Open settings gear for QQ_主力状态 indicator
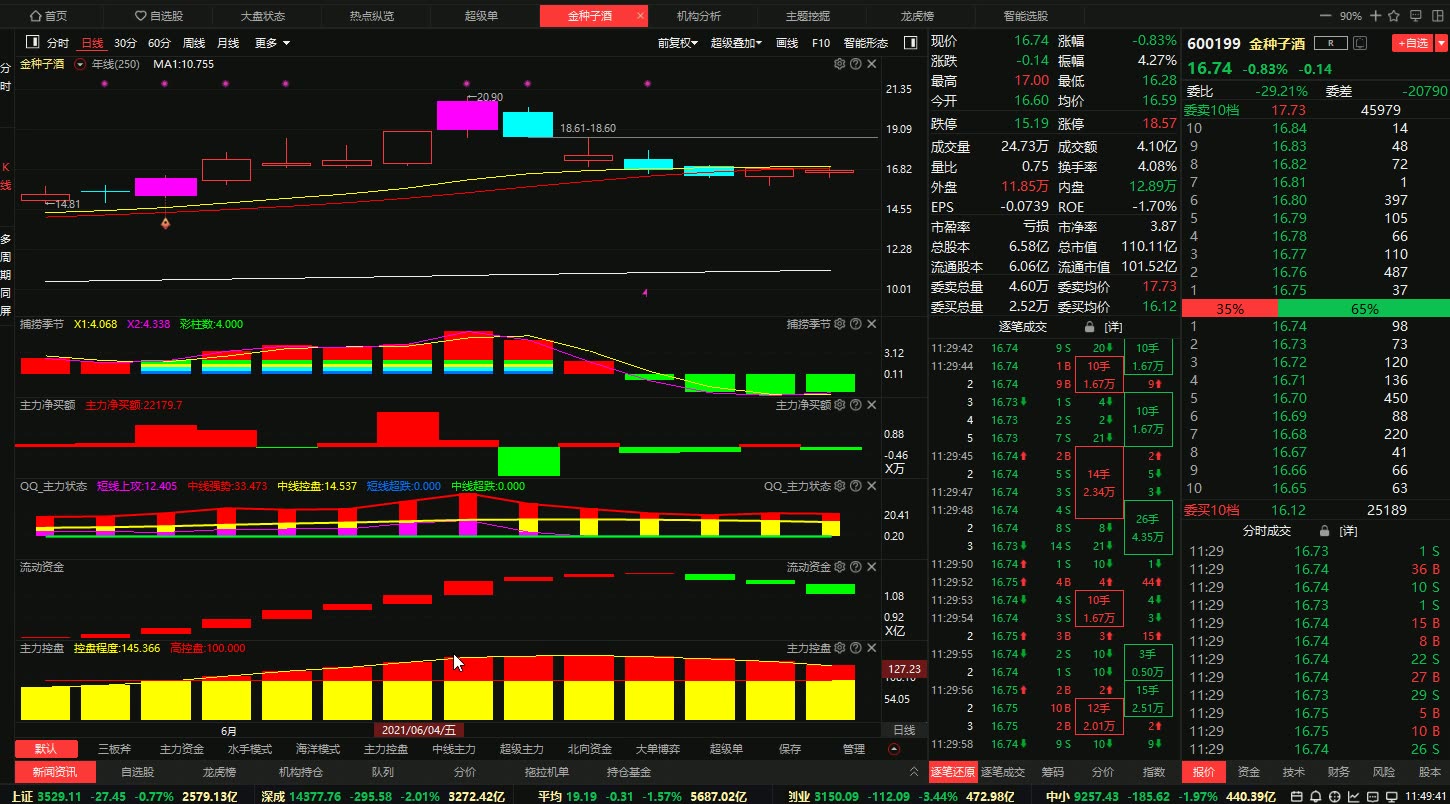1450x804 pixels. pos(840,486)
